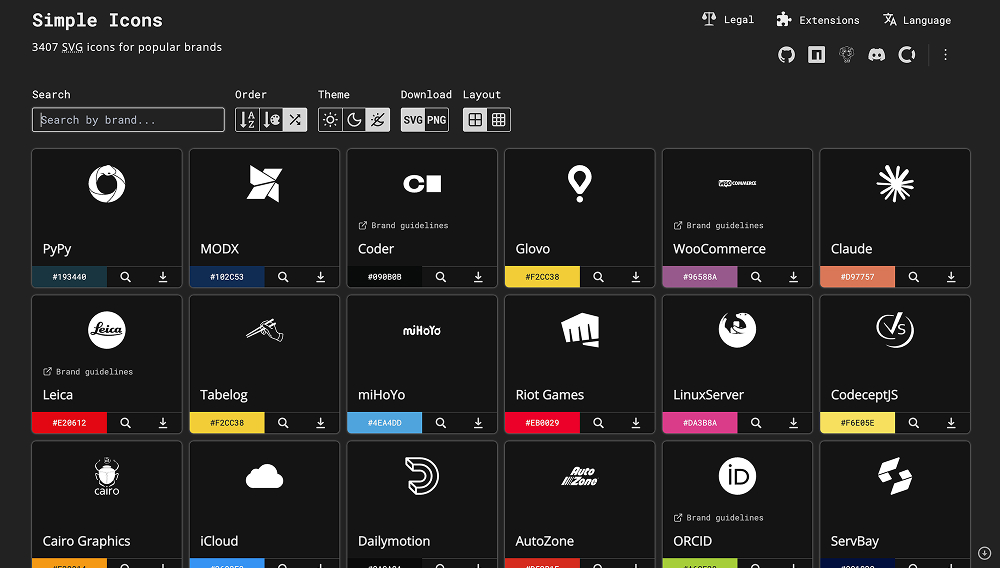Click the Riot Games fist logo image

(x=580, y=330)
